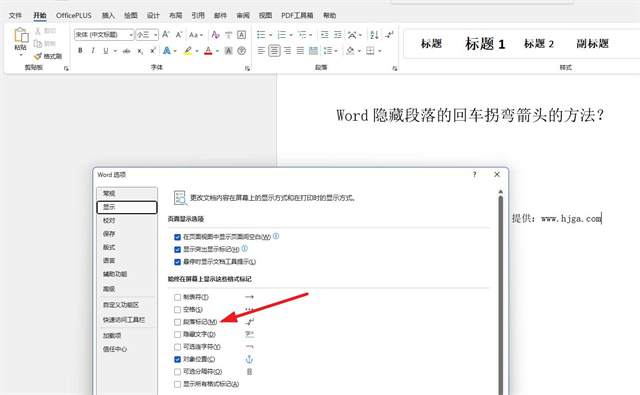
Task: Toggle italic formatting I
Action: click(93, 51)
